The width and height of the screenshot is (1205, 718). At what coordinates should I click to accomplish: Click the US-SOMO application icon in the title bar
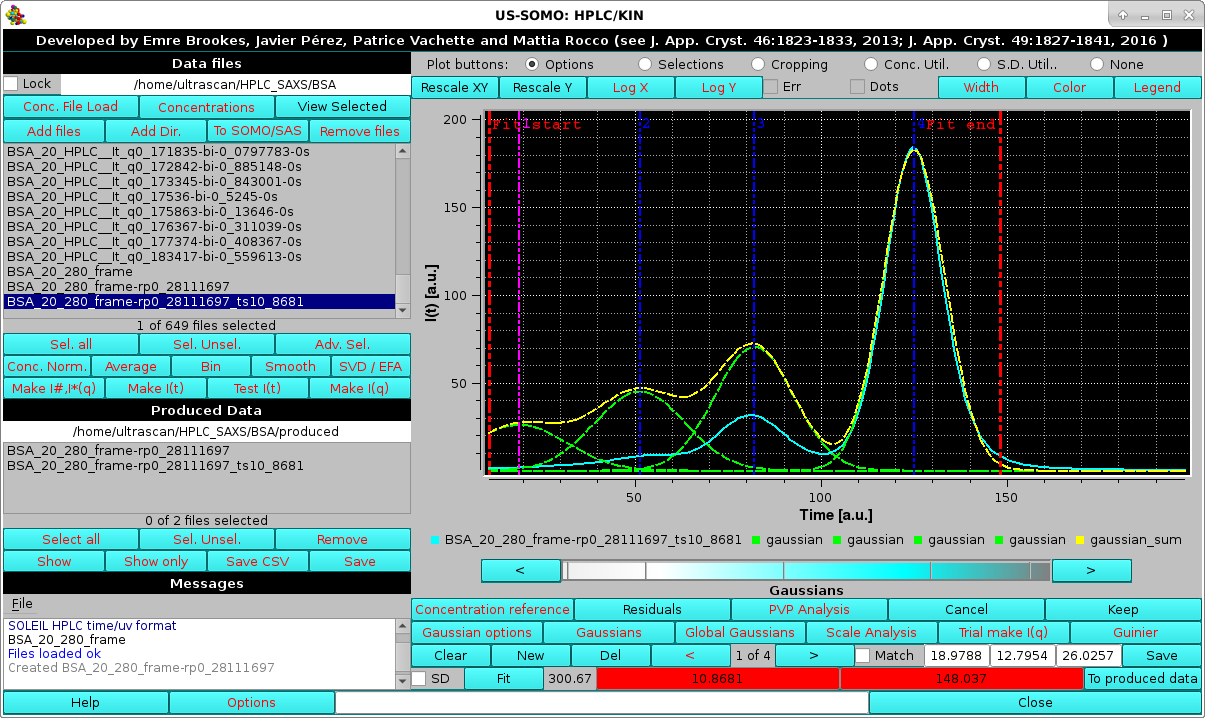[x=17, y=15]
